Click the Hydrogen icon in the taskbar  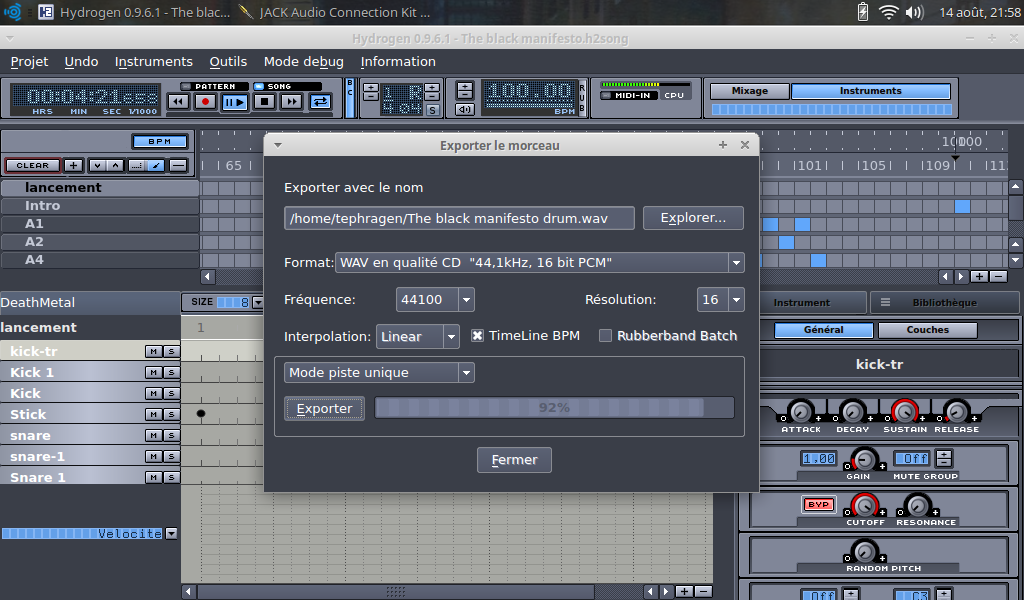46,12
